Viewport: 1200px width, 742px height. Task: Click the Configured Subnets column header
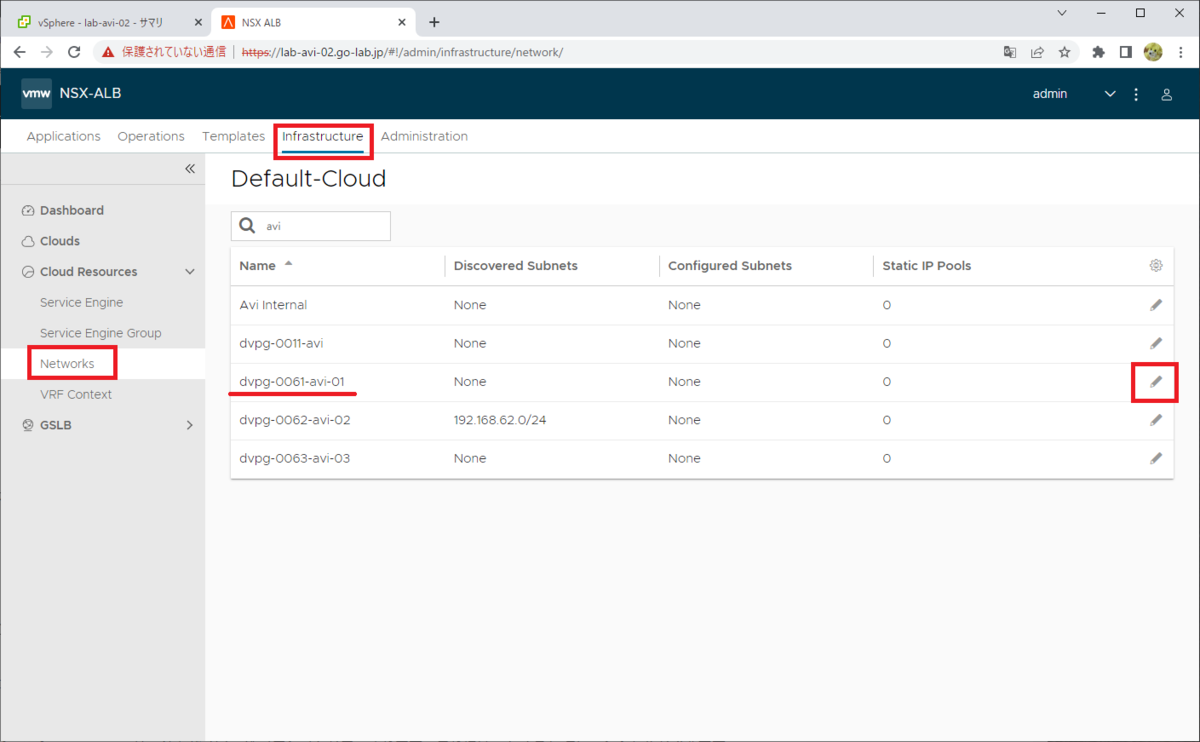click(730, 266)
